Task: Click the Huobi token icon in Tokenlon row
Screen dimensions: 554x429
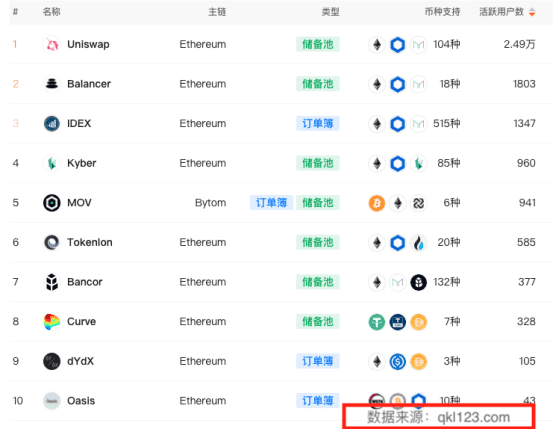Action: click(419, 243)
